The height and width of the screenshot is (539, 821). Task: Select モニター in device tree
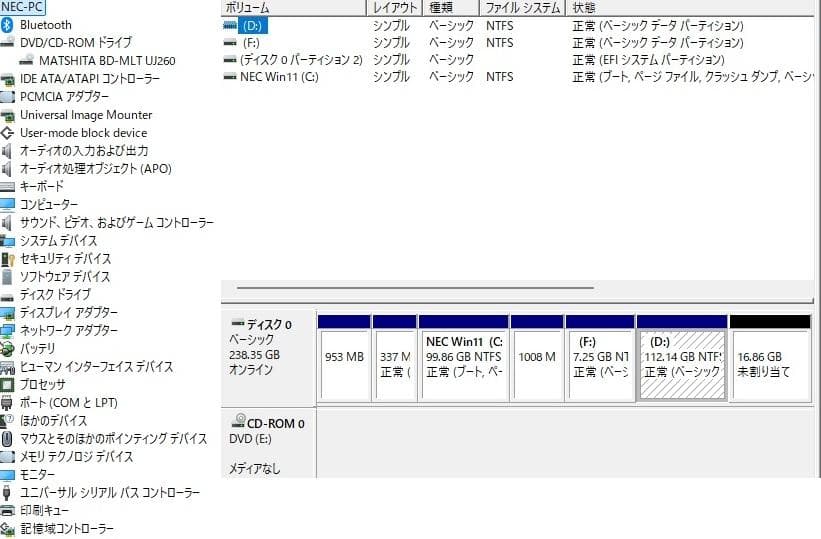click(37, 475)
